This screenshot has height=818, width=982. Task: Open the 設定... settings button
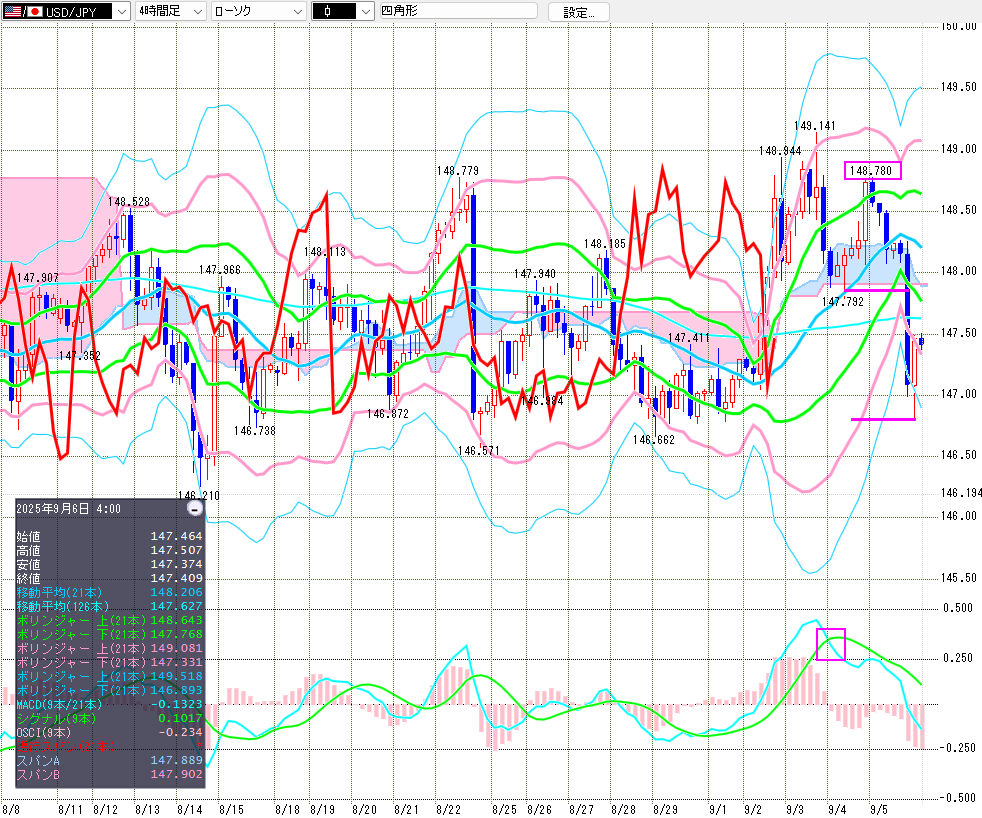pyautogui.click(x=578, y=12)
